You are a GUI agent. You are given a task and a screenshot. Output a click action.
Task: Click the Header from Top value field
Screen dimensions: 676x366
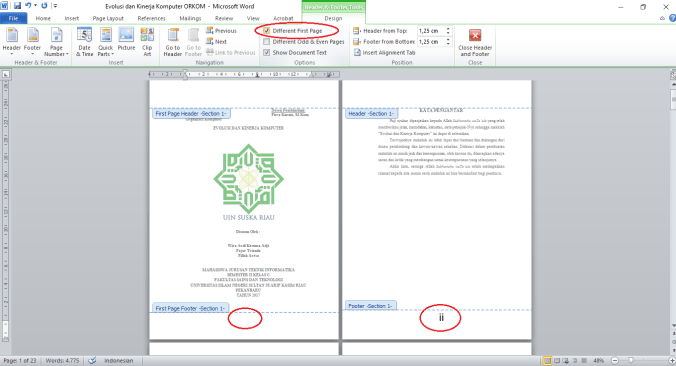(431, 31)
